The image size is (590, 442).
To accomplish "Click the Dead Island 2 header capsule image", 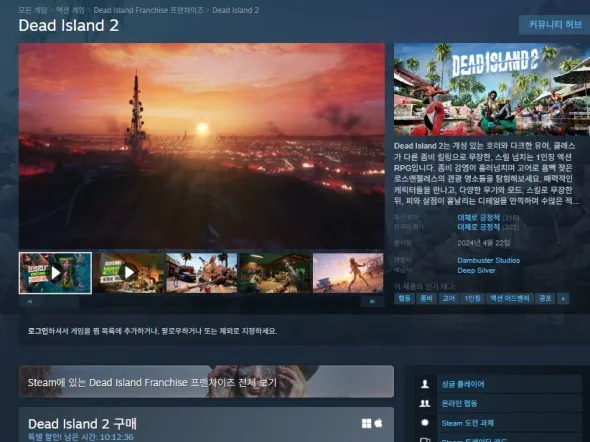I will [x=492, y=89].
